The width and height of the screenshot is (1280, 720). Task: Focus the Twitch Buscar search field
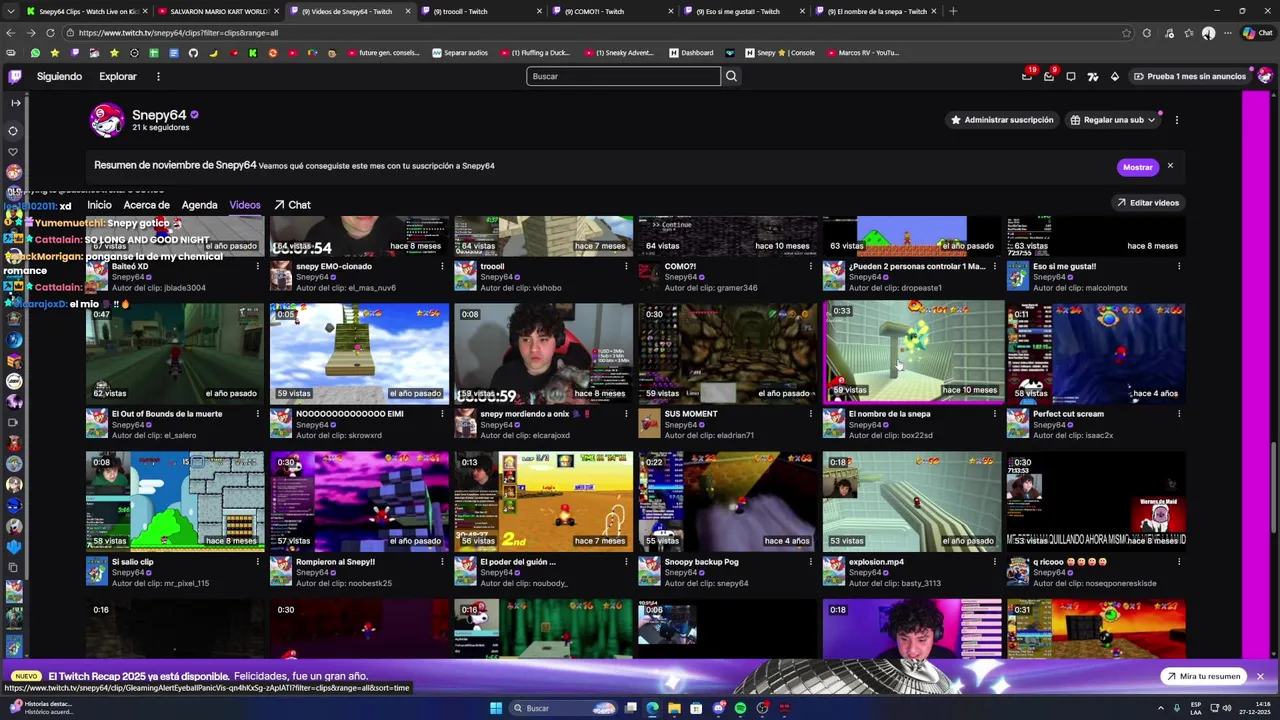623,76
